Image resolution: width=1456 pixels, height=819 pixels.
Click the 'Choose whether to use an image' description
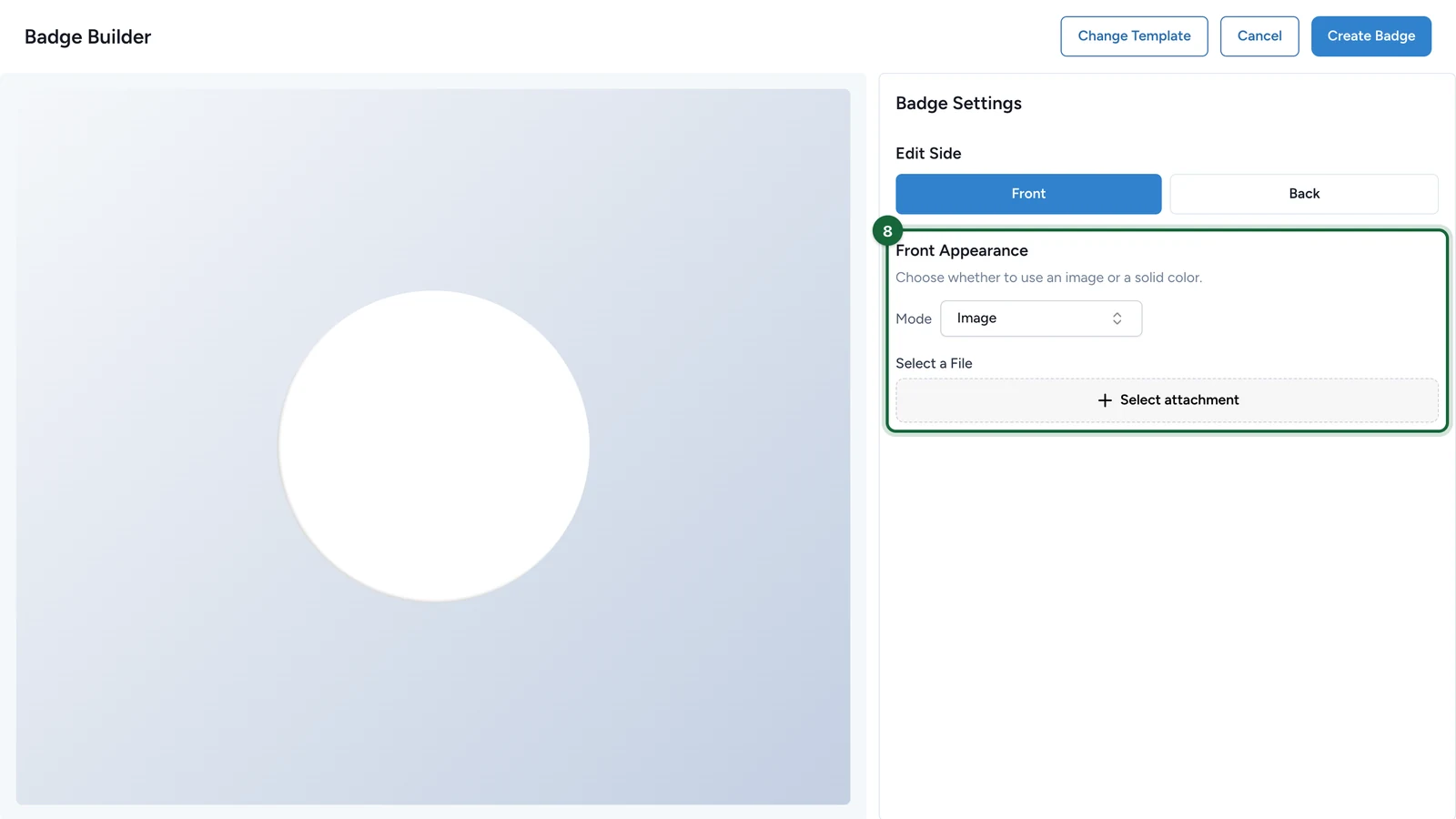pos(1048,278)
